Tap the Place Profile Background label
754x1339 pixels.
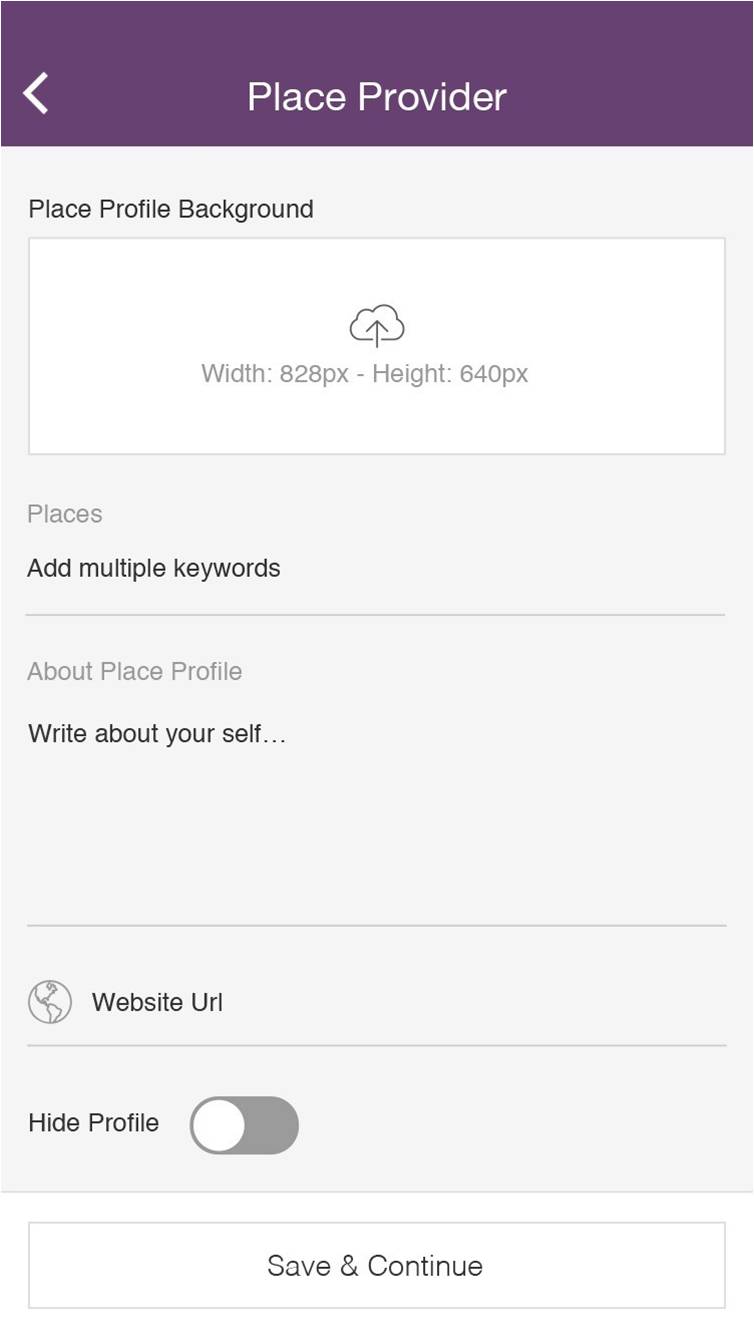pyautogui.click(x=171, y=209)
